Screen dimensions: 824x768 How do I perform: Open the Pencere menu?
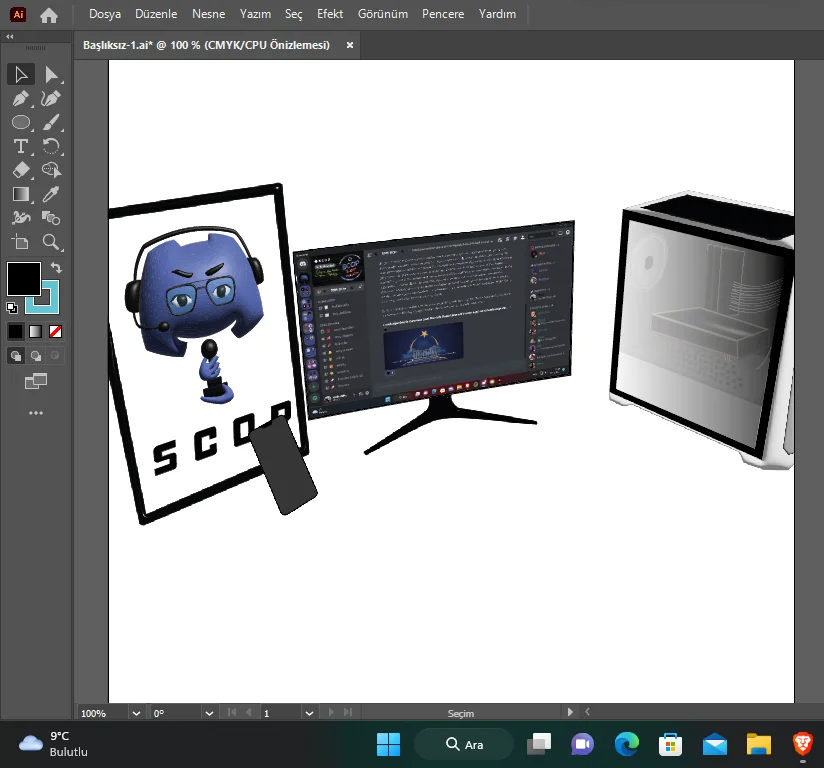coord(443,14)
